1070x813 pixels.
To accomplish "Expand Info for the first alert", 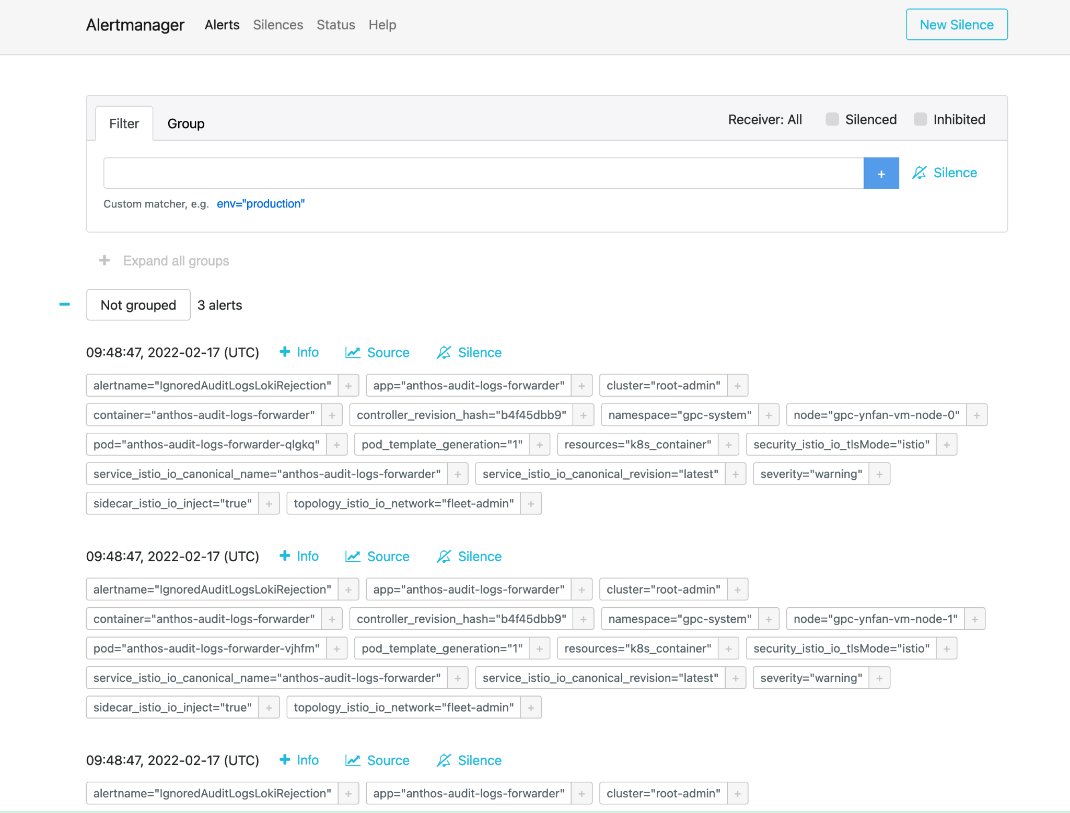I will (298, 352).
